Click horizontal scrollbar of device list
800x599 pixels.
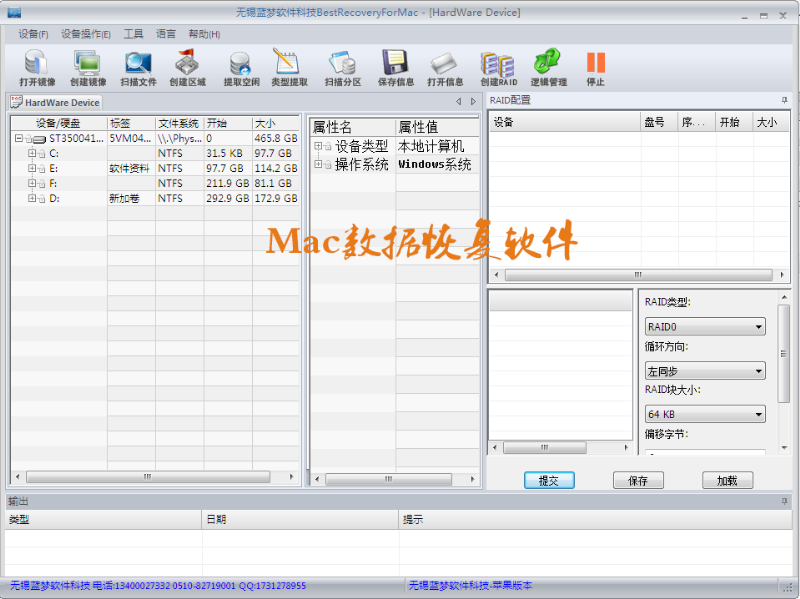(x=148, y=477)
